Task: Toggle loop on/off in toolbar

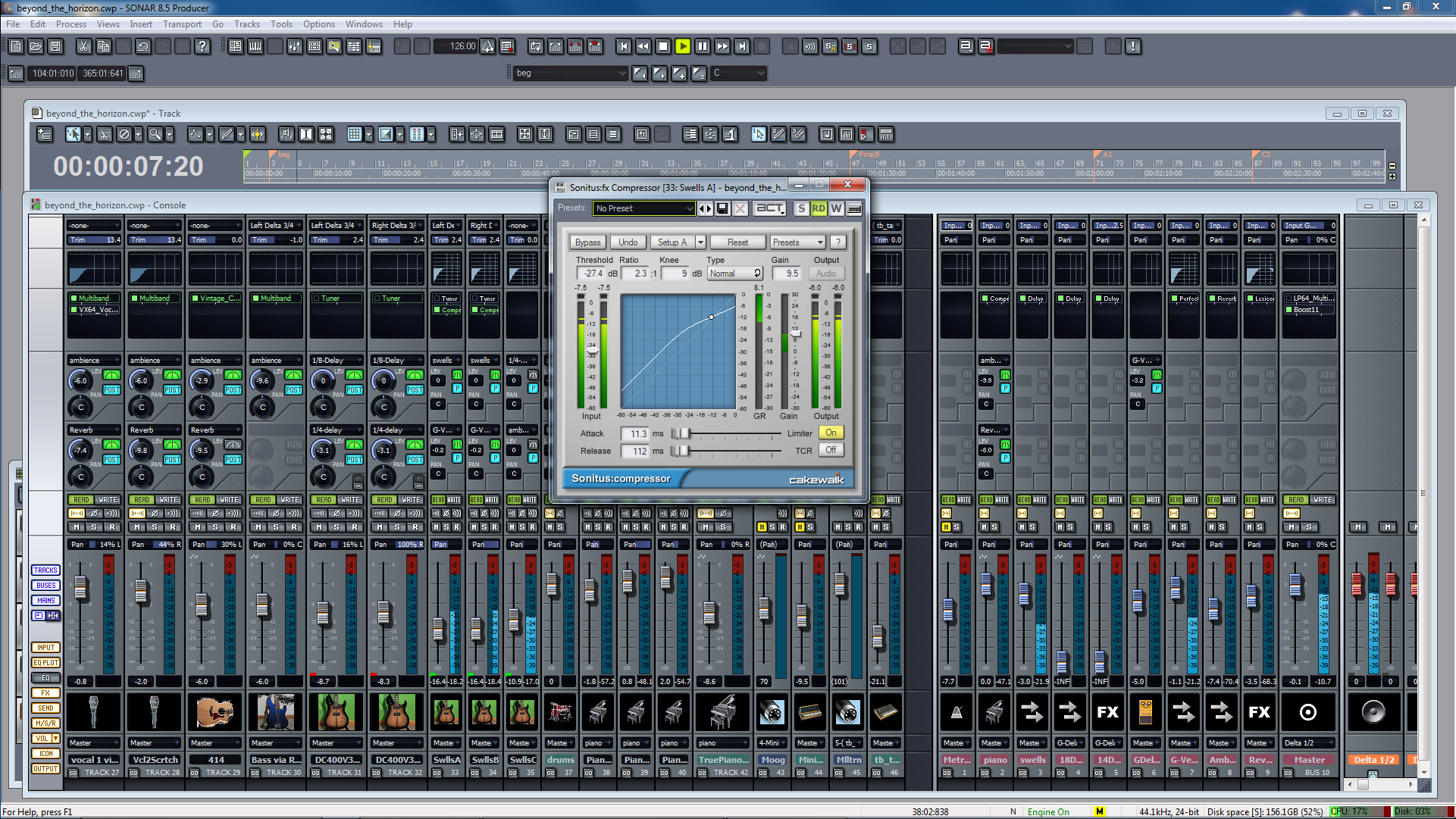Action: point(536,46)
